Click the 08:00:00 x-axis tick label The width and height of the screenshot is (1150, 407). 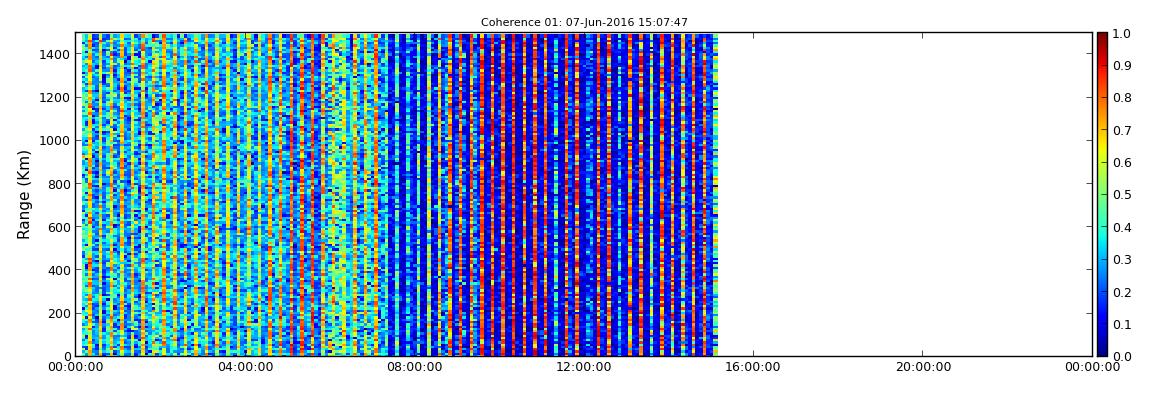point(414,367)
